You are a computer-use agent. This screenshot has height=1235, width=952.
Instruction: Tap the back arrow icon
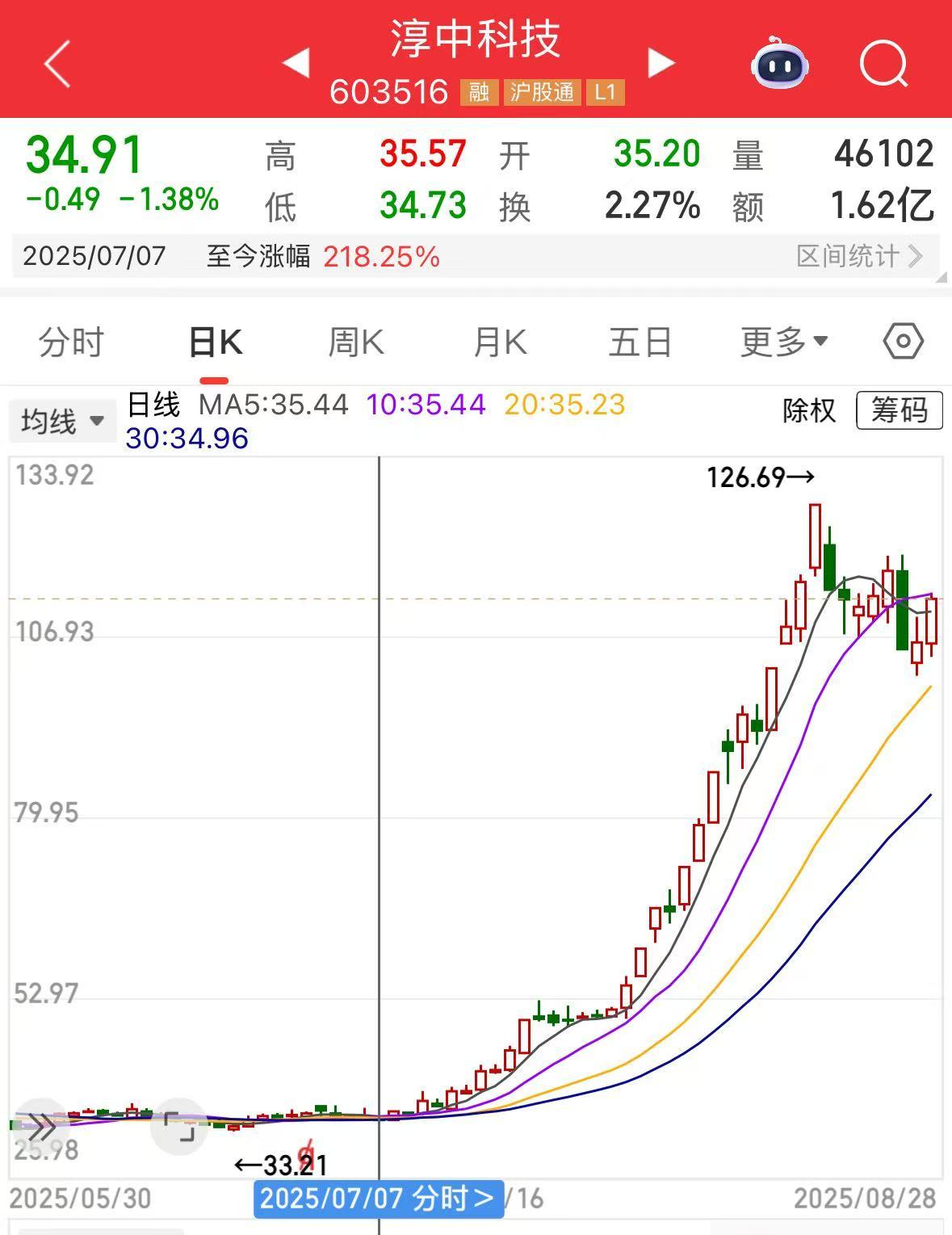[x=58, y=64]
